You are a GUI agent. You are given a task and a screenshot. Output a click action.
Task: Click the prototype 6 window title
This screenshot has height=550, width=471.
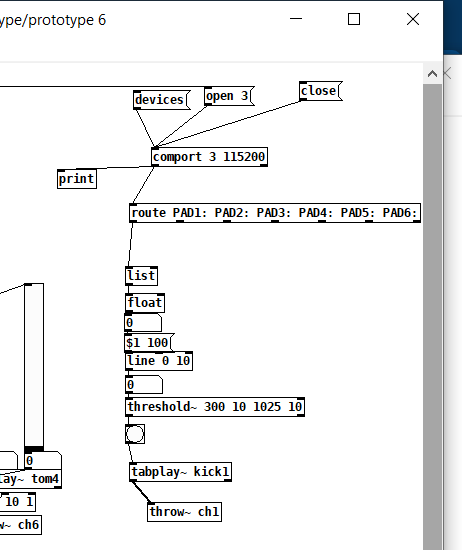coord(53,20)
